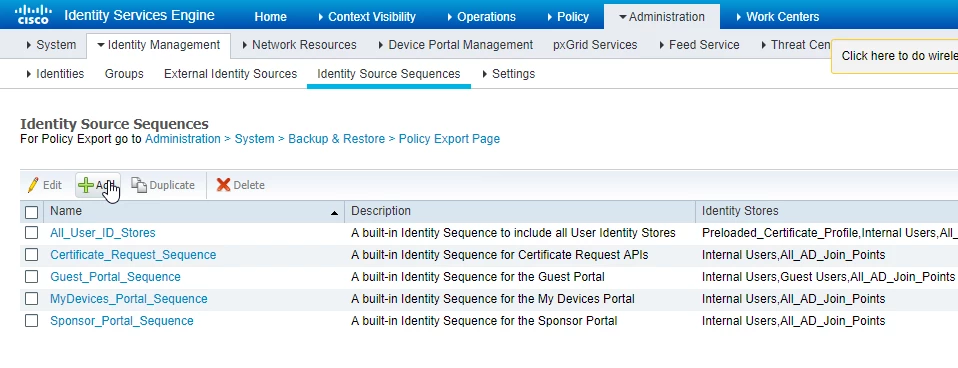Toggle the select-all header checkbox
This screenshot has width=958, height=368.
point(31,212)
